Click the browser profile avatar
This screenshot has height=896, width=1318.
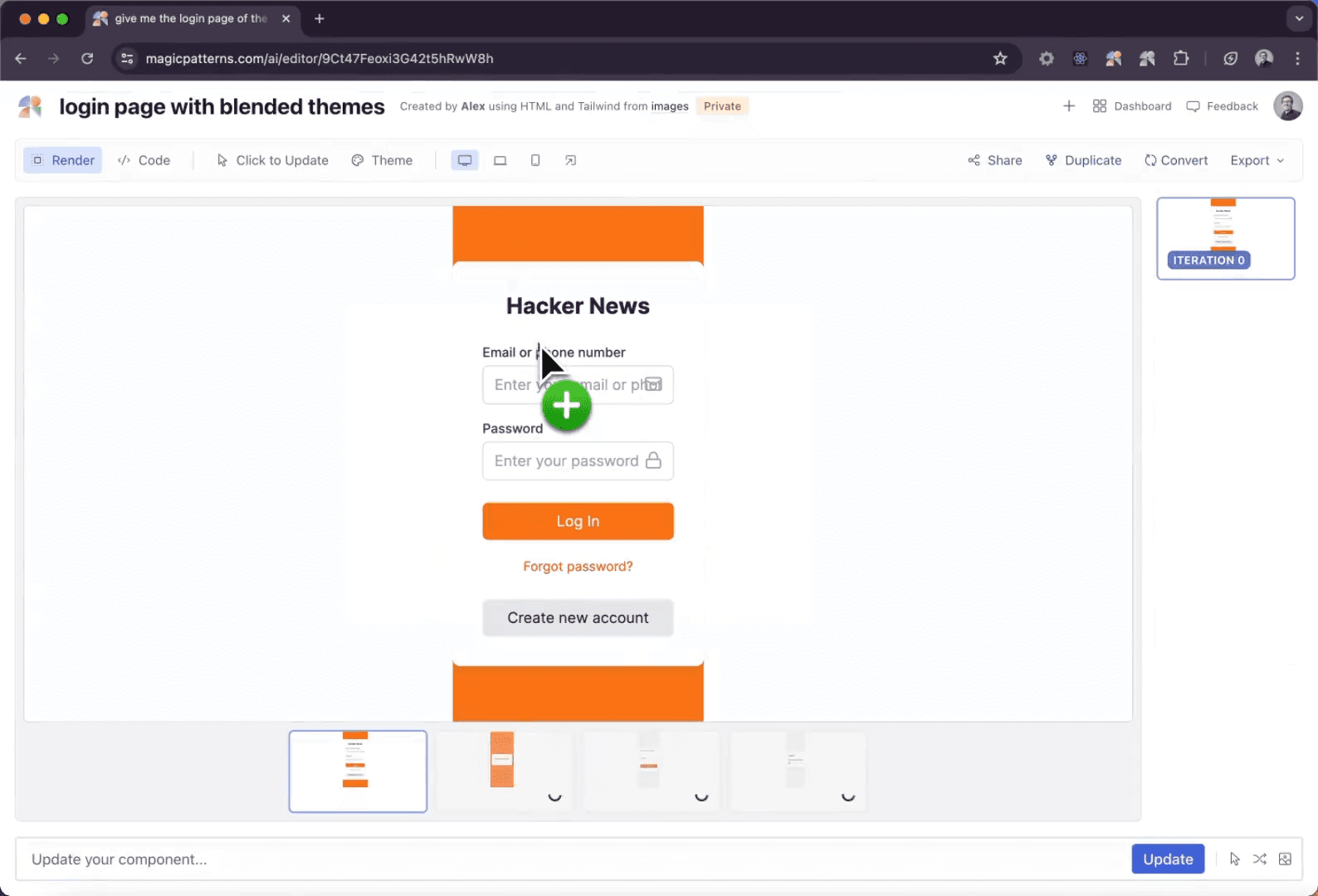[x=1264, y=58]
